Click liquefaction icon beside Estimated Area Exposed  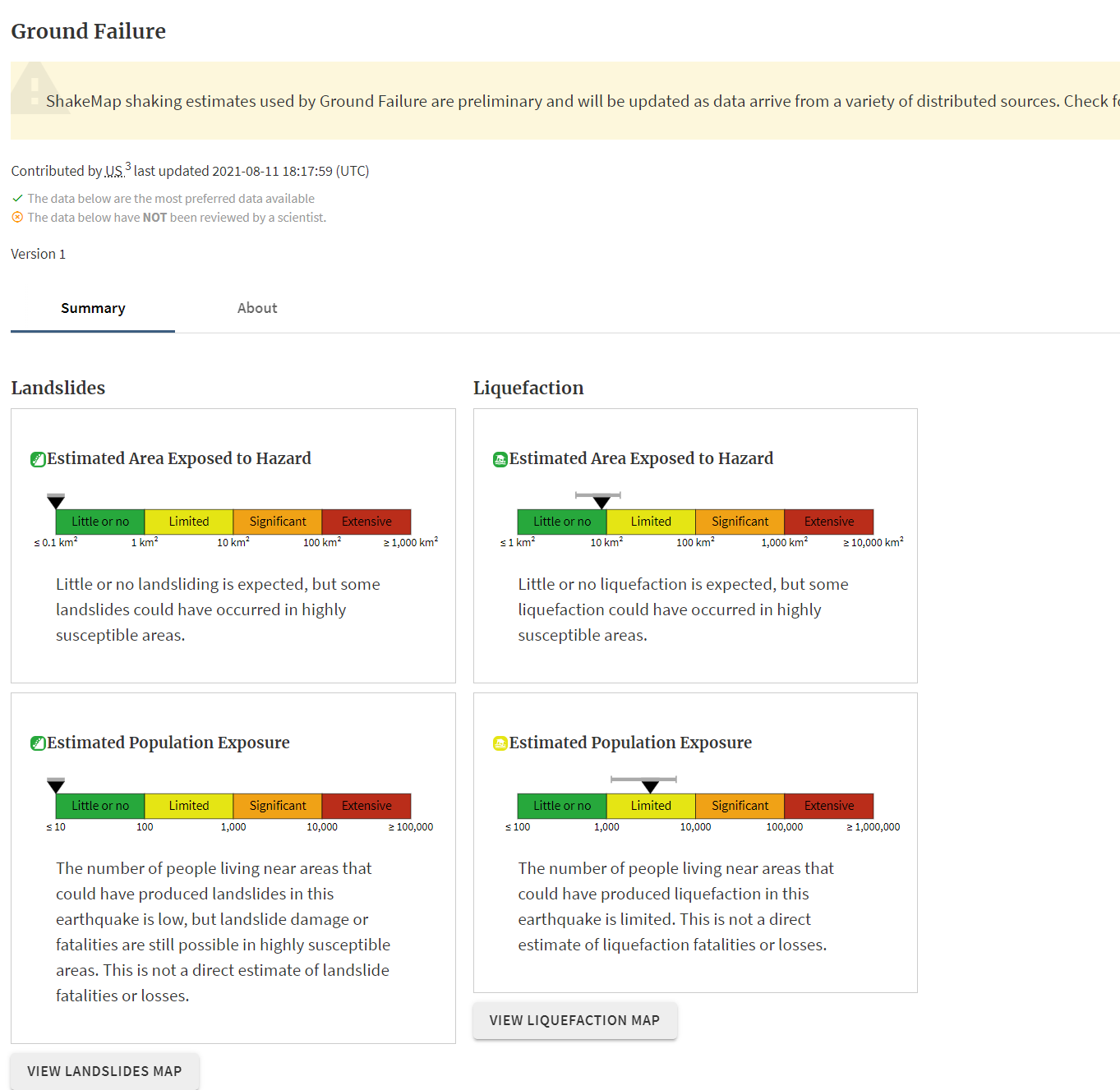500,459
